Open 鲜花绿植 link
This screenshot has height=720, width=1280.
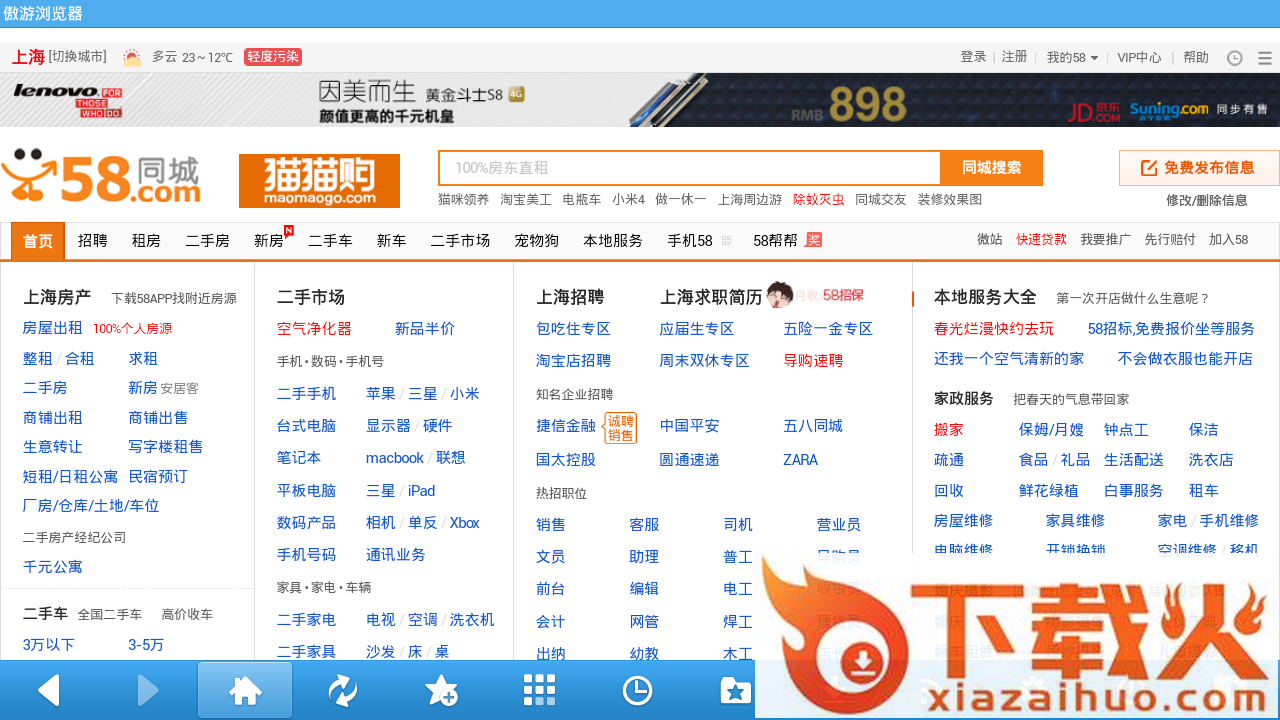tap(1049, 491)
